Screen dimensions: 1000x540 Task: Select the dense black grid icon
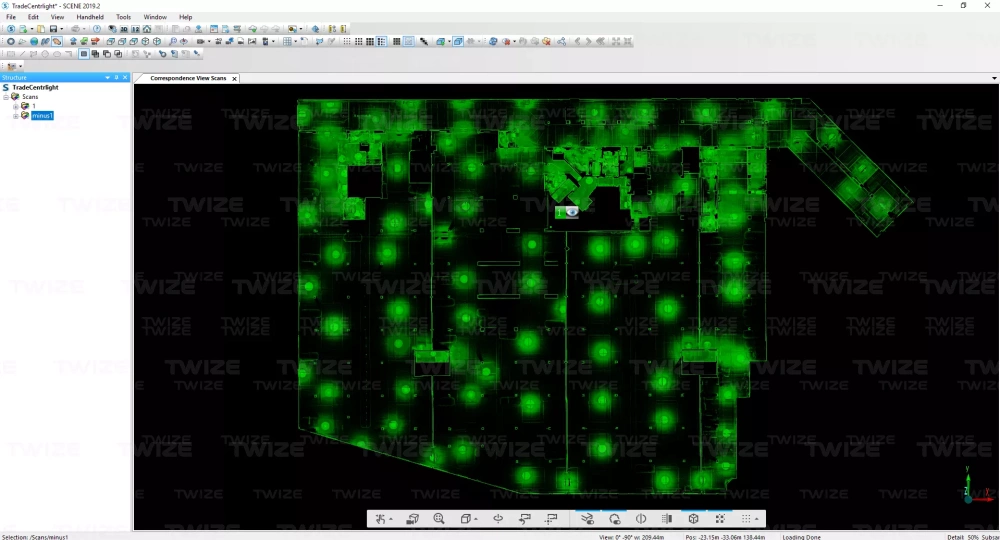tap(397, 41)
